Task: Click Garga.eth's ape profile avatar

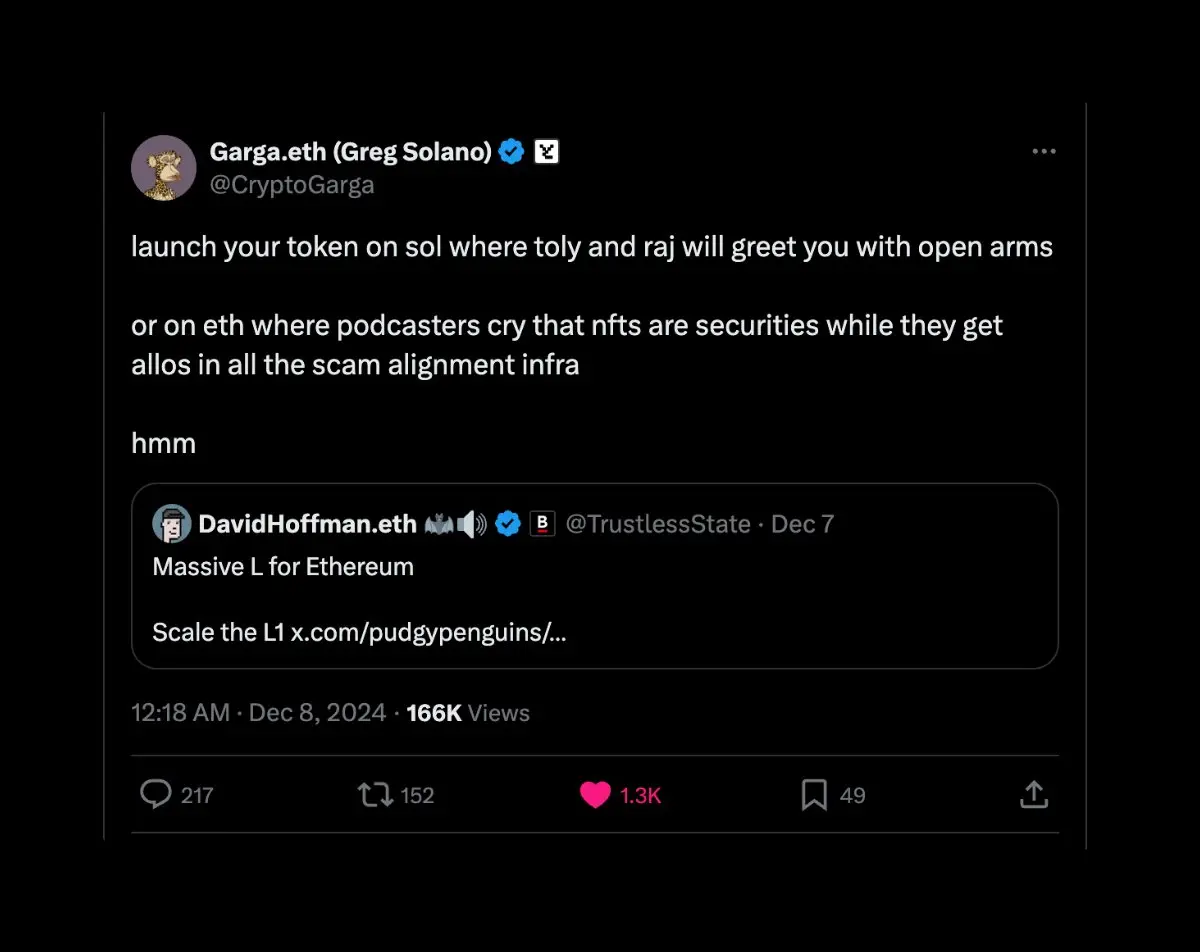Action: pos(163,167)
